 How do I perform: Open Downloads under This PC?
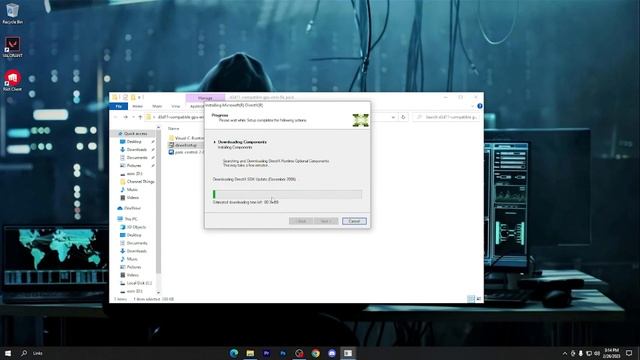coord(136,251)
